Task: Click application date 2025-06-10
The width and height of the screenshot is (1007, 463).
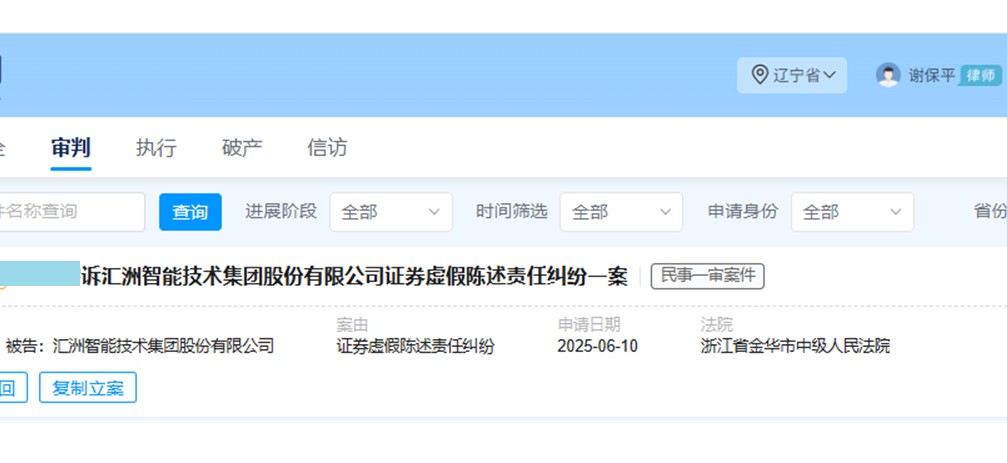Action: click(x=597, y=347)
